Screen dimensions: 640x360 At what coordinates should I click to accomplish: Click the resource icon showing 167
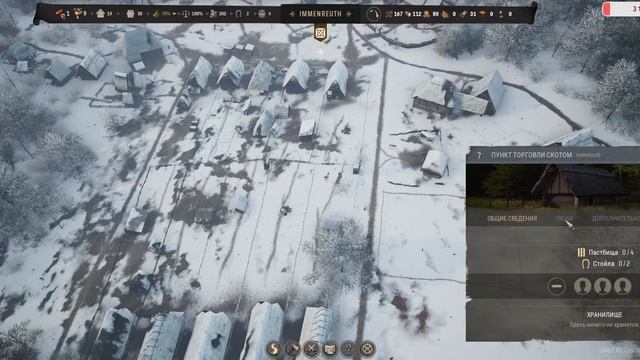coord(389,14)
